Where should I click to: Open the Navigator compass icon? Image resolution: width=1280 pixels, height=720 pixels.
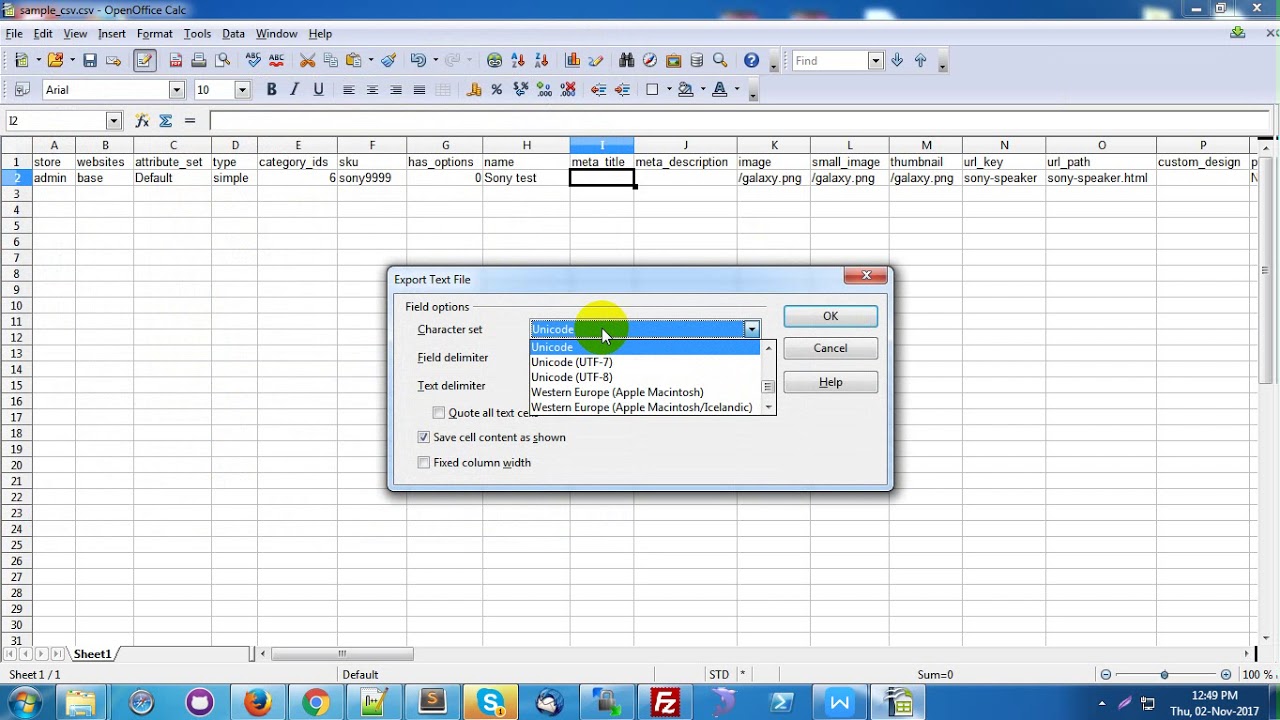(650, 61)
